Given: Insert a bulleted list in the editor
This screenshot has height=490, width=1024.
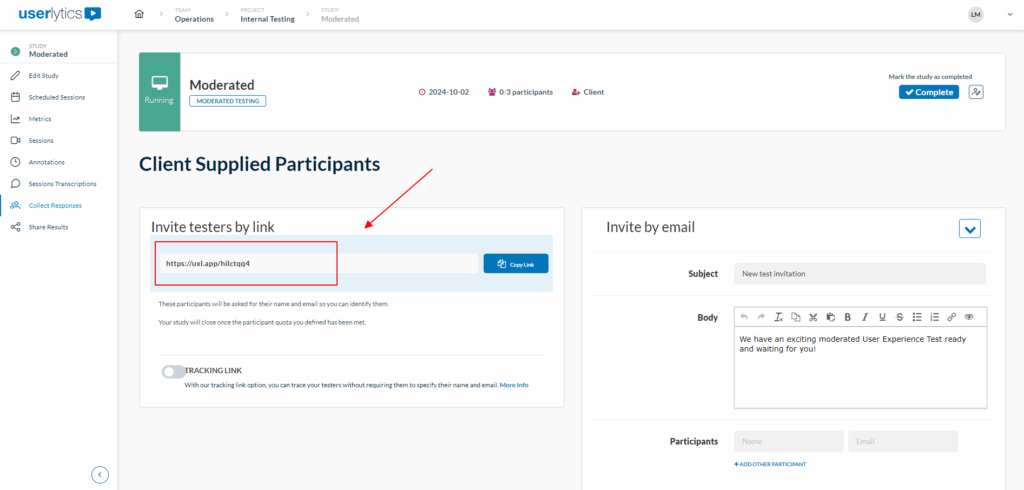Looking at the screenshot, I should point(917,317).
